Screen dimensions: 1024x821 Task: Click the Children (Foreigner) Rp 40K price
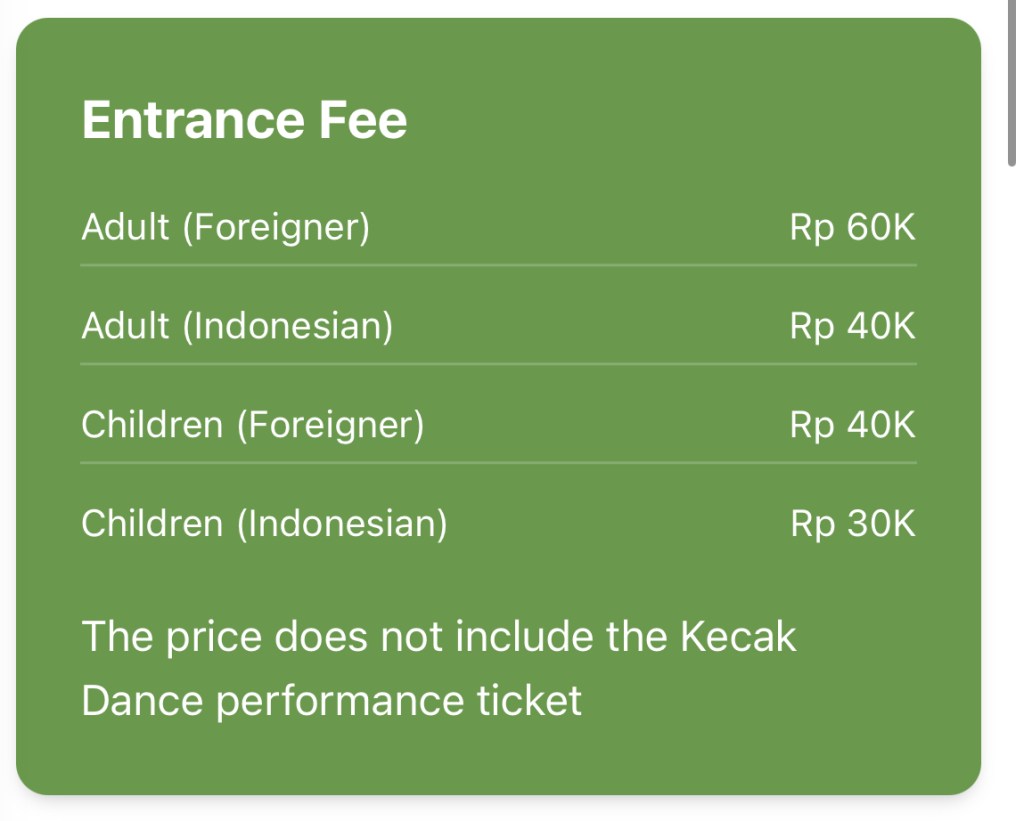852,425
